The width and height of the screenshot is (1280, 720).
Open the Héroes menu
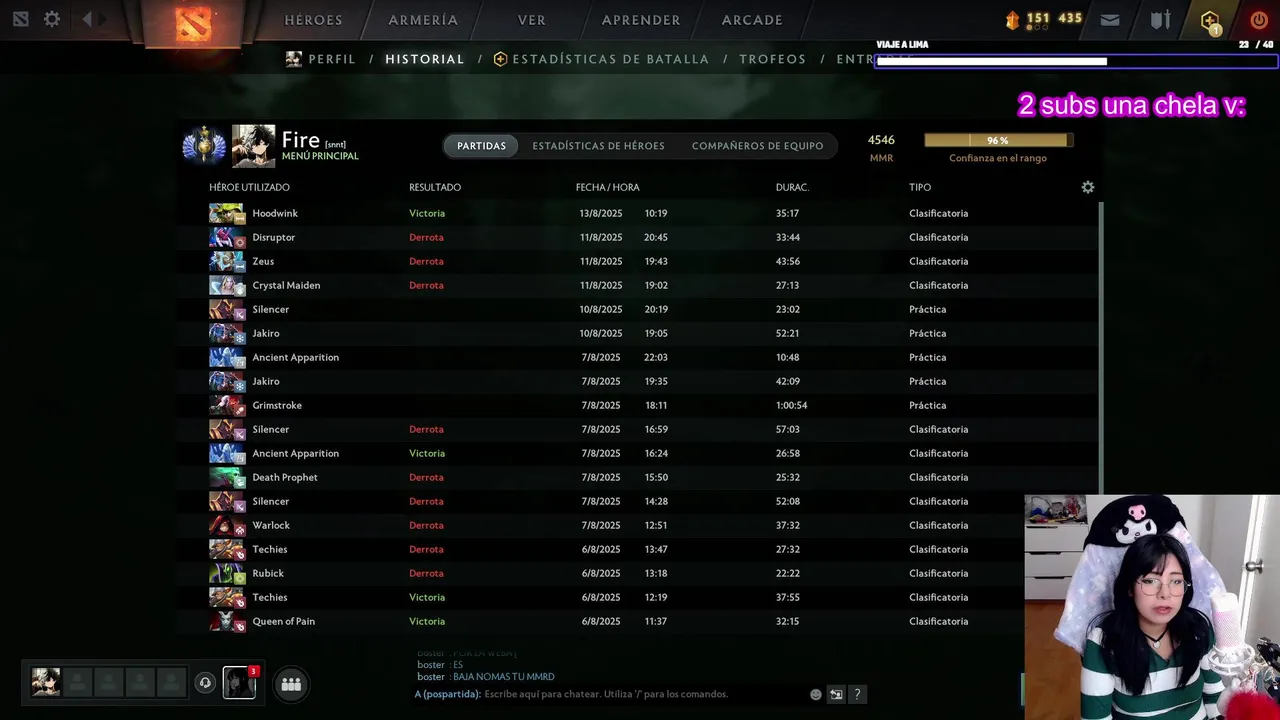313,20
